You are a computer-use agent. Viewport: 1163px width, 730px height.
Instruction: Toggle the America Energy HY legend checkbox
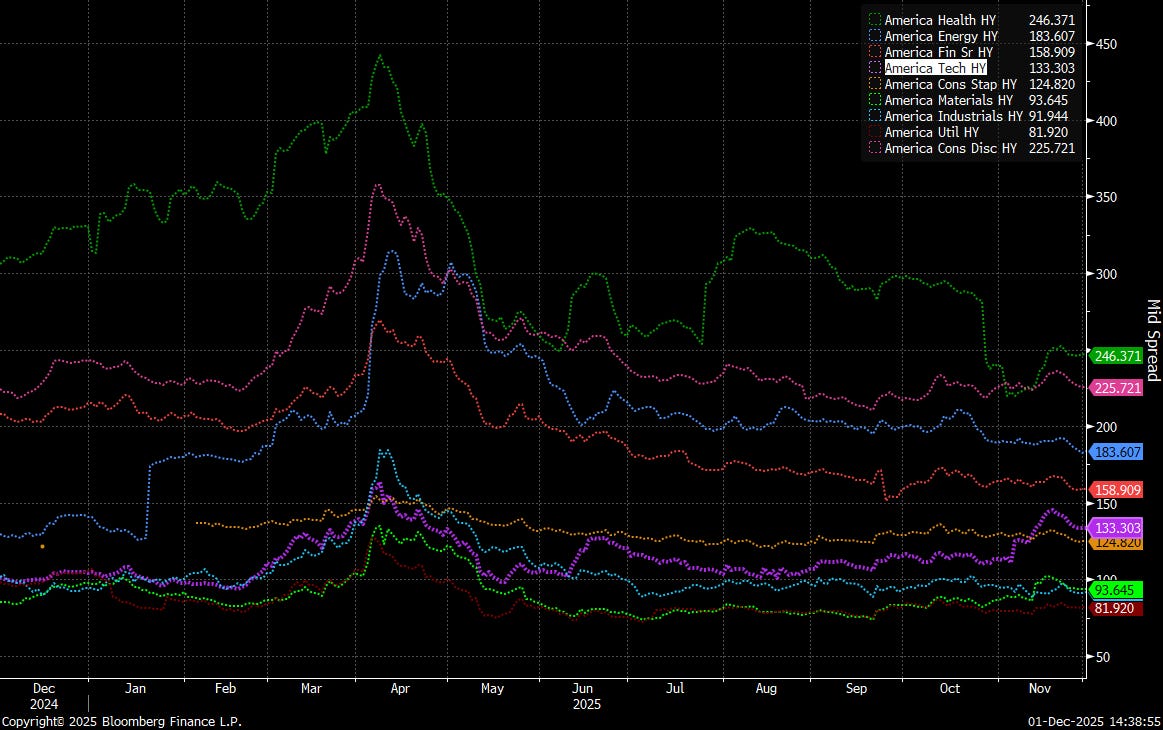[x=875, y=36]
